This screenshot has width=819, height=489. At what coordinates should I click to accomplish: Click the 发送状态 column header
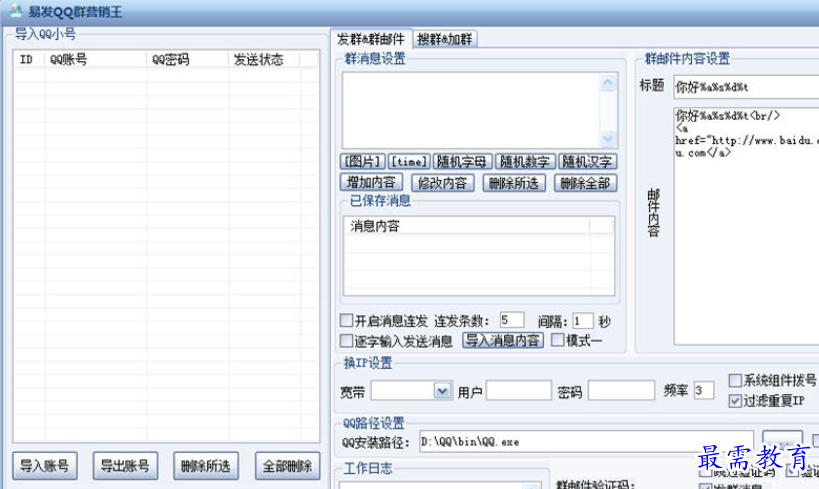(265, 60)
